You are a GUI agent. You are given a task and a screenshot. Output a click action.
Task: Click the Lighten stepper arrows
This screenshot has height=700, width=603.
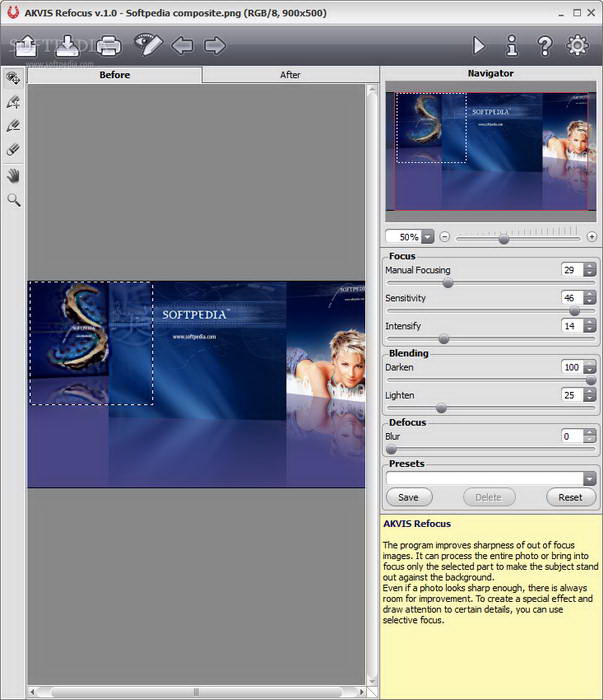click(x=590, y=395)
